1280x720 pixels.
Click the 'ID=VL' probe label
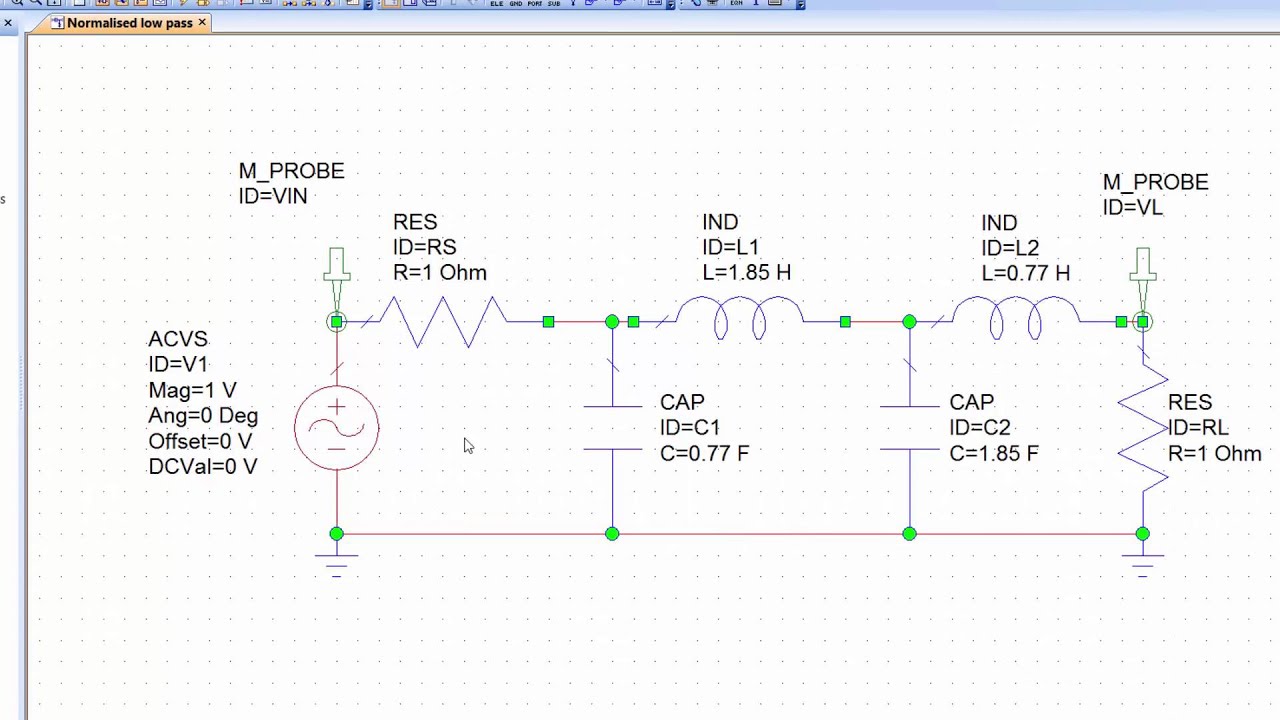click(1133, 207)
